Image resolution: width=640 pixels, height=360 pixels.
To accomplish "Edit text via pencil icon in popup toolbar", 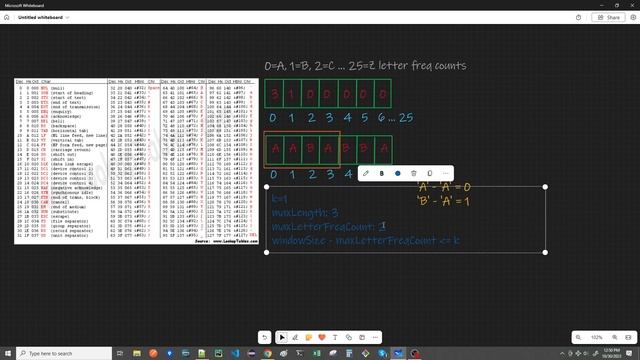I will coord(366,173).
